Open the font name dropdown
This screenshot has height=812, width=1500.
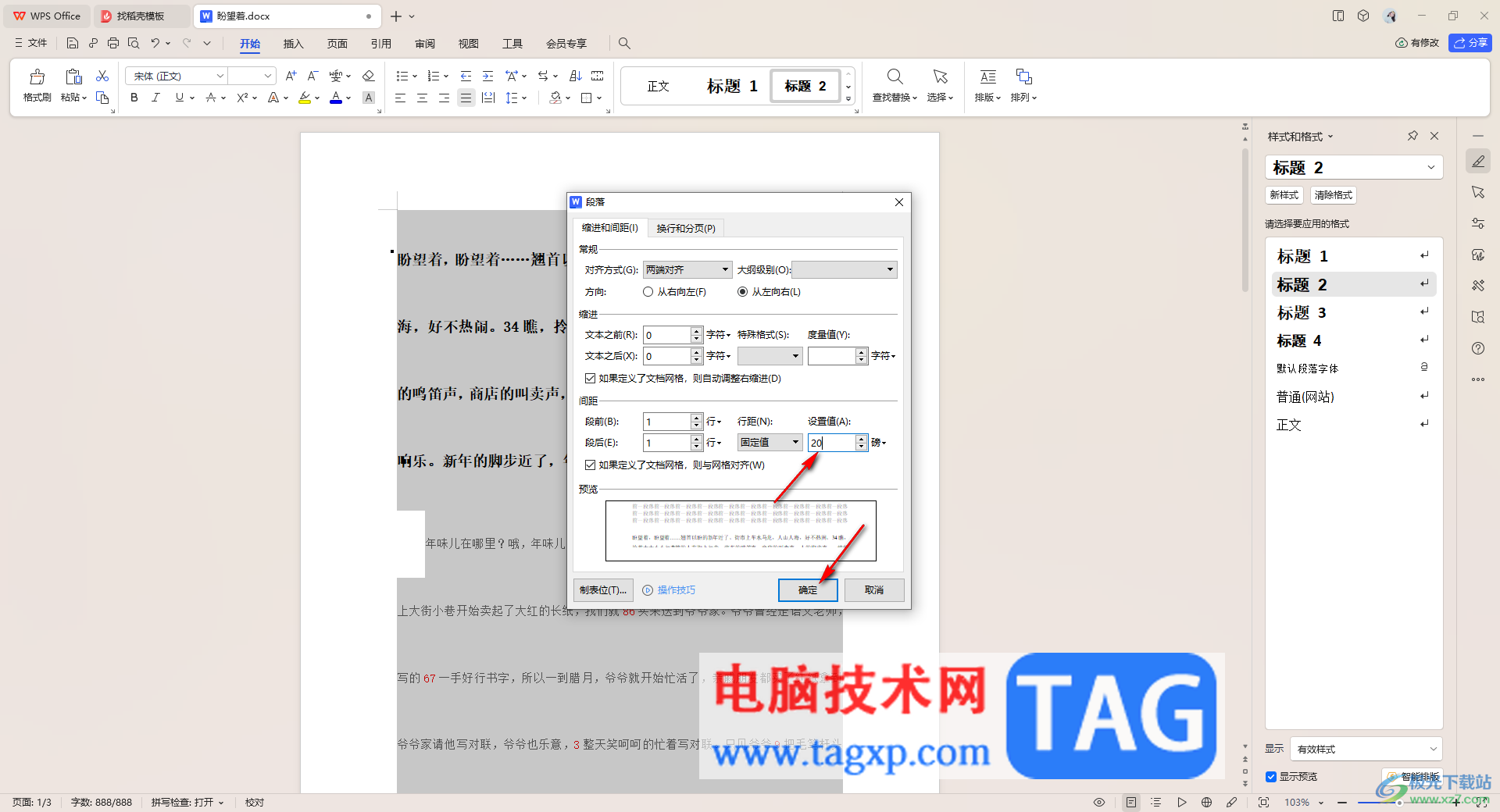220,76
